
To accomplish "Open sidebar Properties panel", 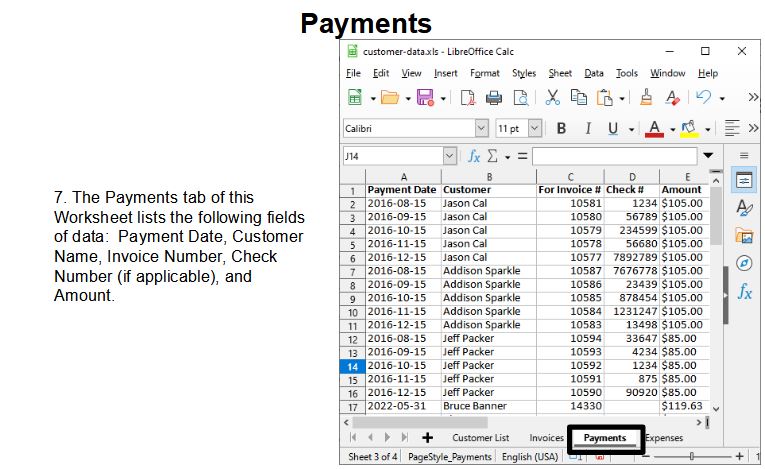I will [x=744, y=181].
